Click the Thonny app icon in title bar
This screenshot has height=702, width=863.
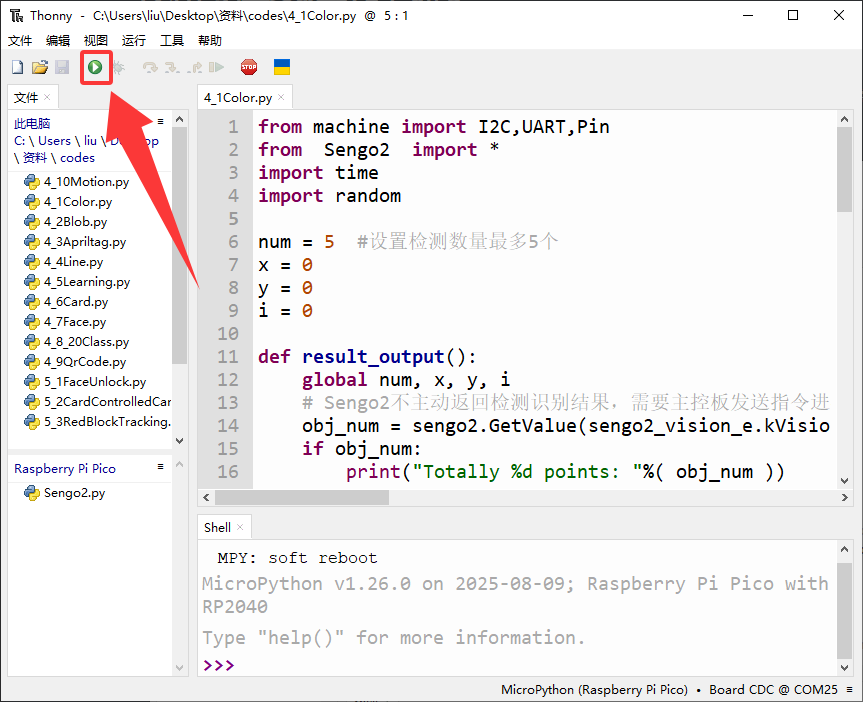[17, 15]
